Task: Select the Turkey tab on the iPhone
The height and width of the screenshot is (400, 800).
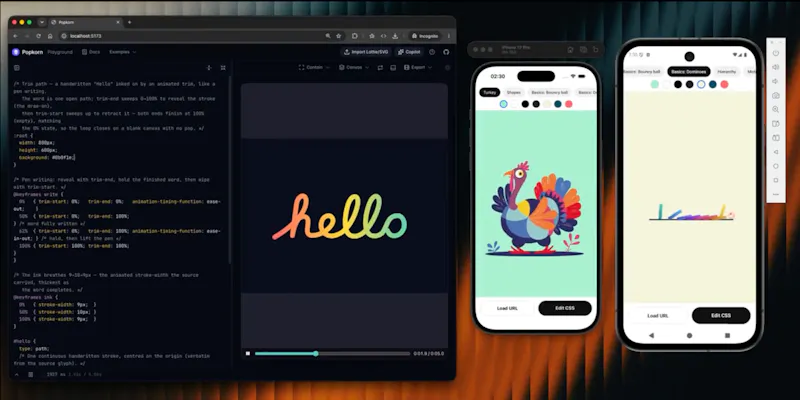Action: (489, 92)
